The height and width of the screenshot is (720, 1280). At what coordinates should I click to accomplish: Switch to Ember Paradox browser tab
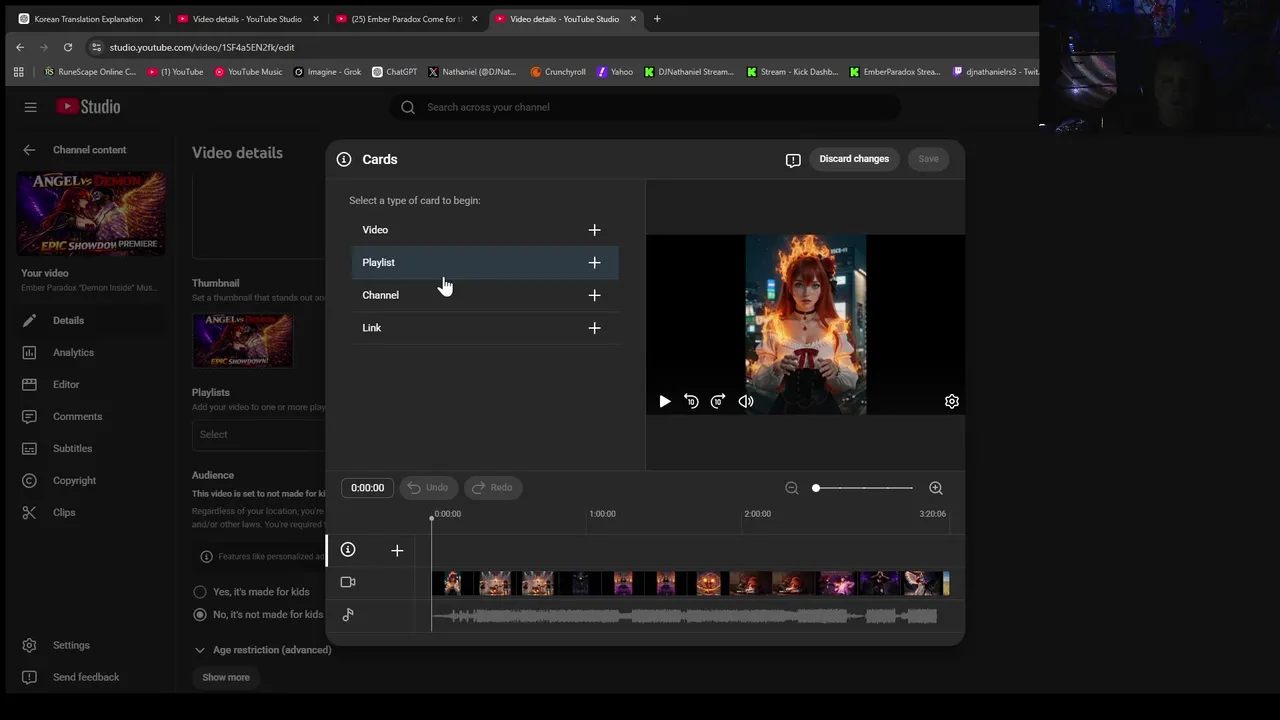tap(405, 19)
